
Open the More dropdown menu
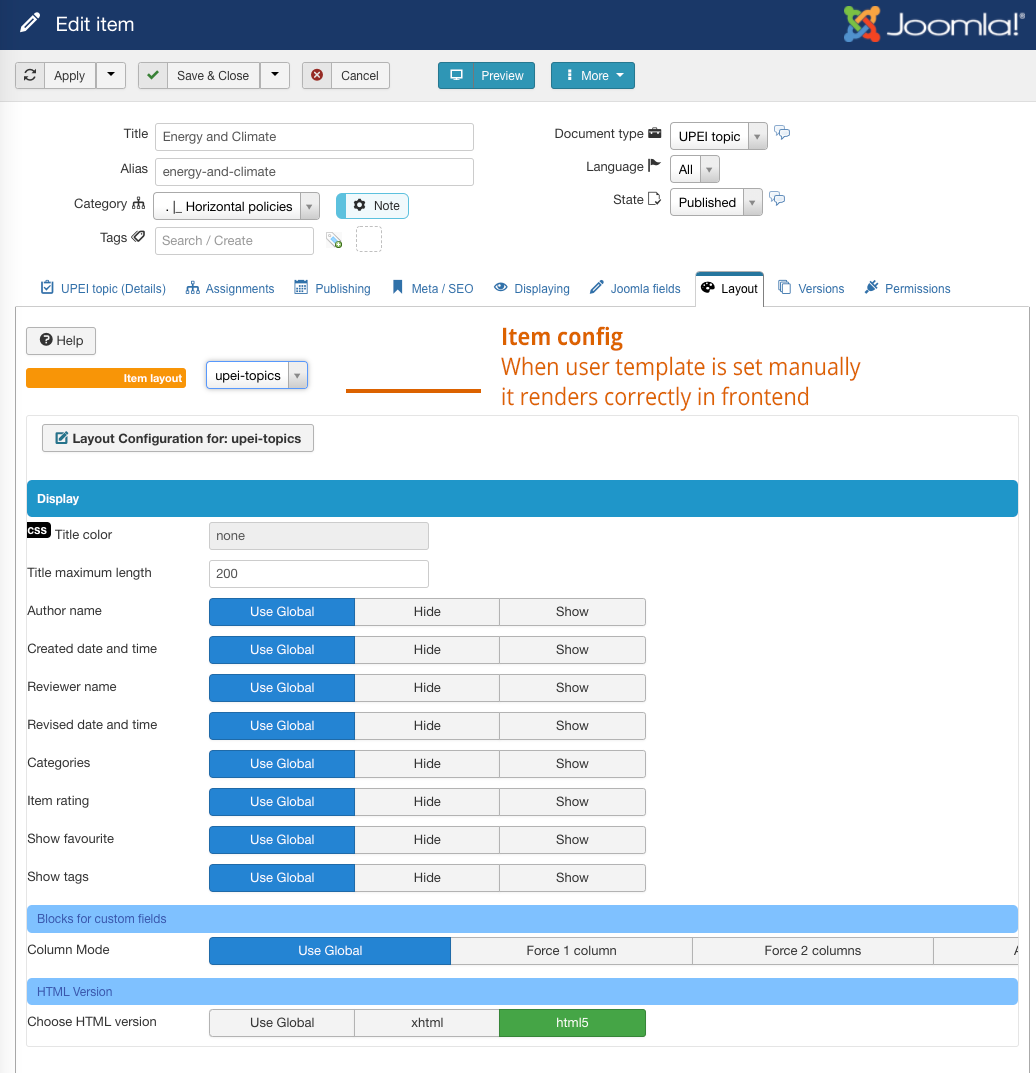593,75
